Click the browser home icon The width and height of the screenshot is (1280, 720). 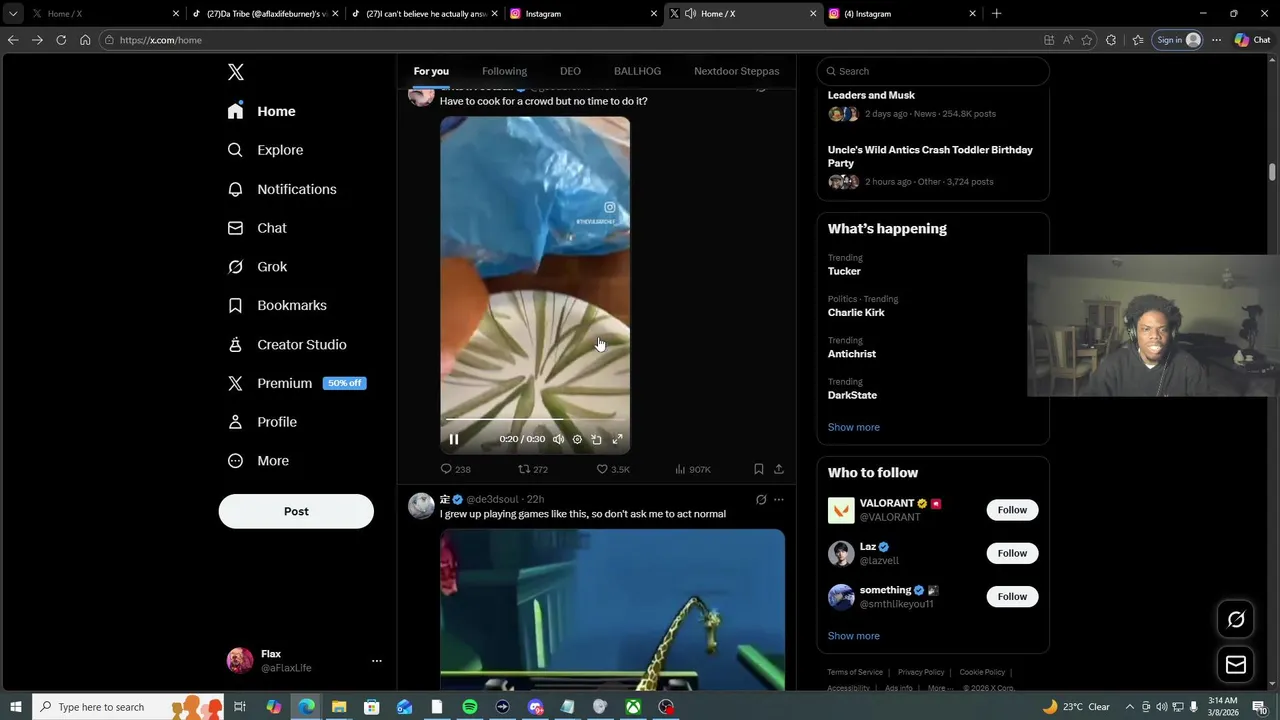coord(85,40)
